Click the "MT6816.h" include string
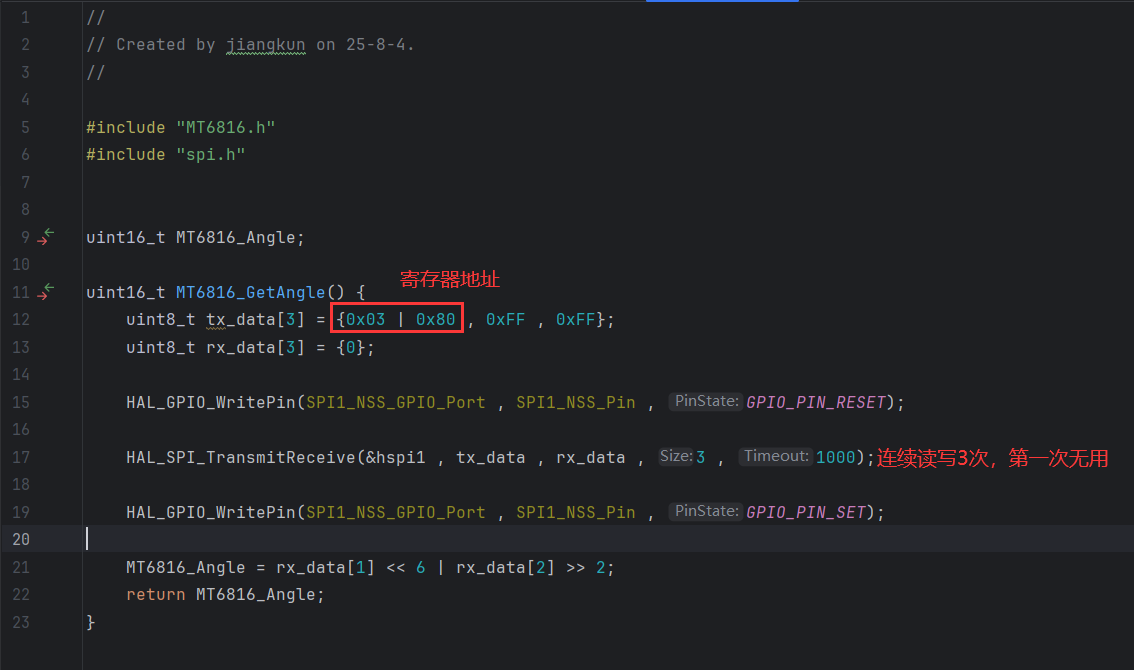 pos(226,127)
